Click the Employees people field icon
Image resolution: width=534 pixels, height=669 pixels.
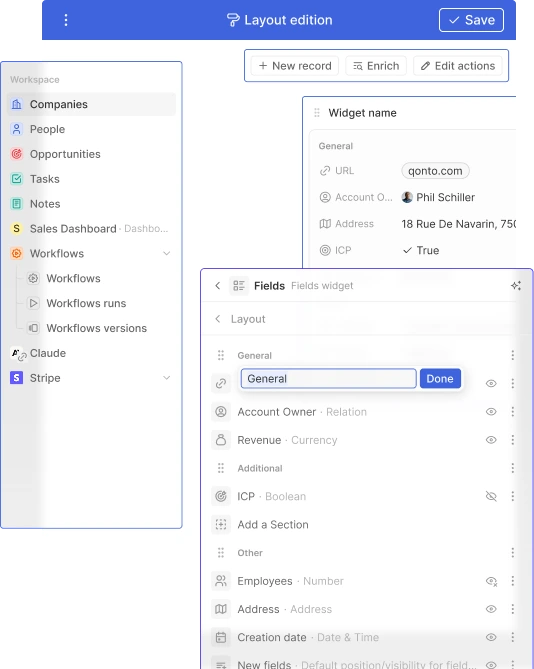[x=221, y=581]
